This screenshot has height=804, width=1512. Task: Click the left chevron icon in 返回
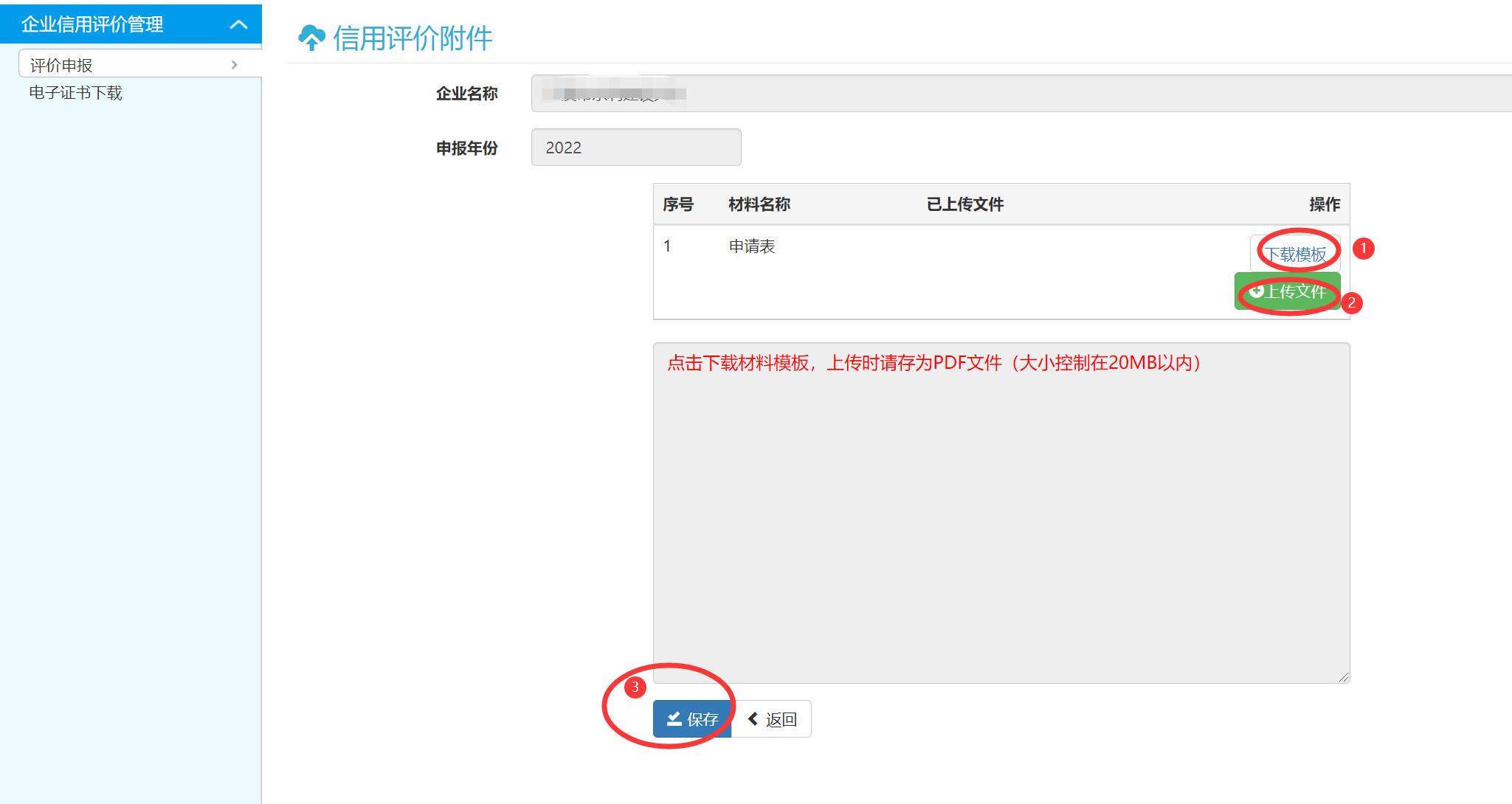[753, 718]
